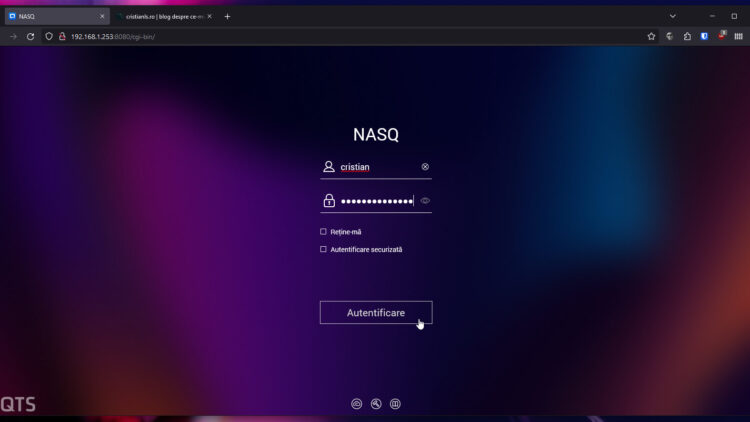Open the utilities wrench icon at bottom
The image size is (750, 422).
(x=376, y=404)
